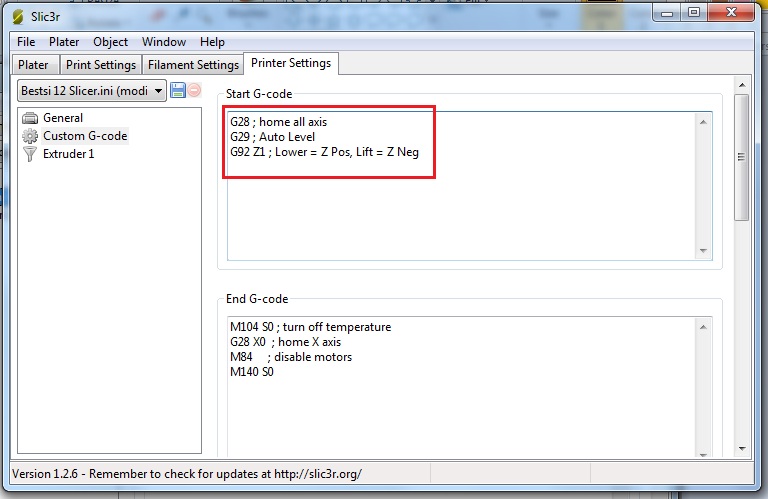Select General in the settings tree
This screenshot has width=768, height=499.
tap(63, 118)
